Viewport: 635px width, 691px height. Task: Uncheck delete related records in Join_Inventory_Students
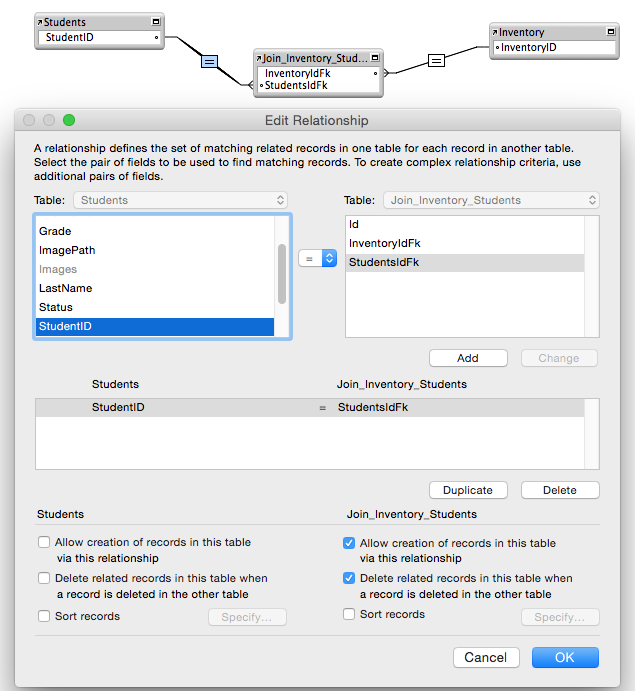point(349,578)
